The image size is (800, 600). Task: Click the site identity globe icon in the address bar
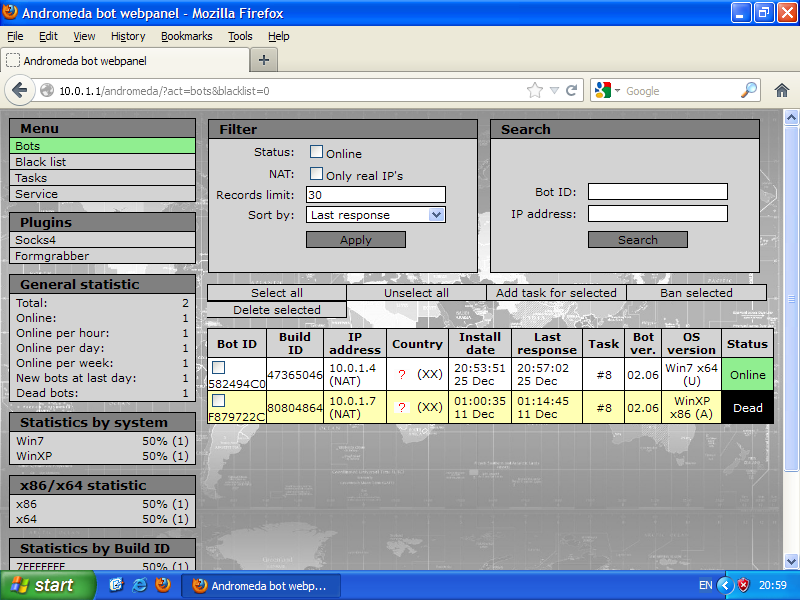pyautogui.click(x=47, y=91)
